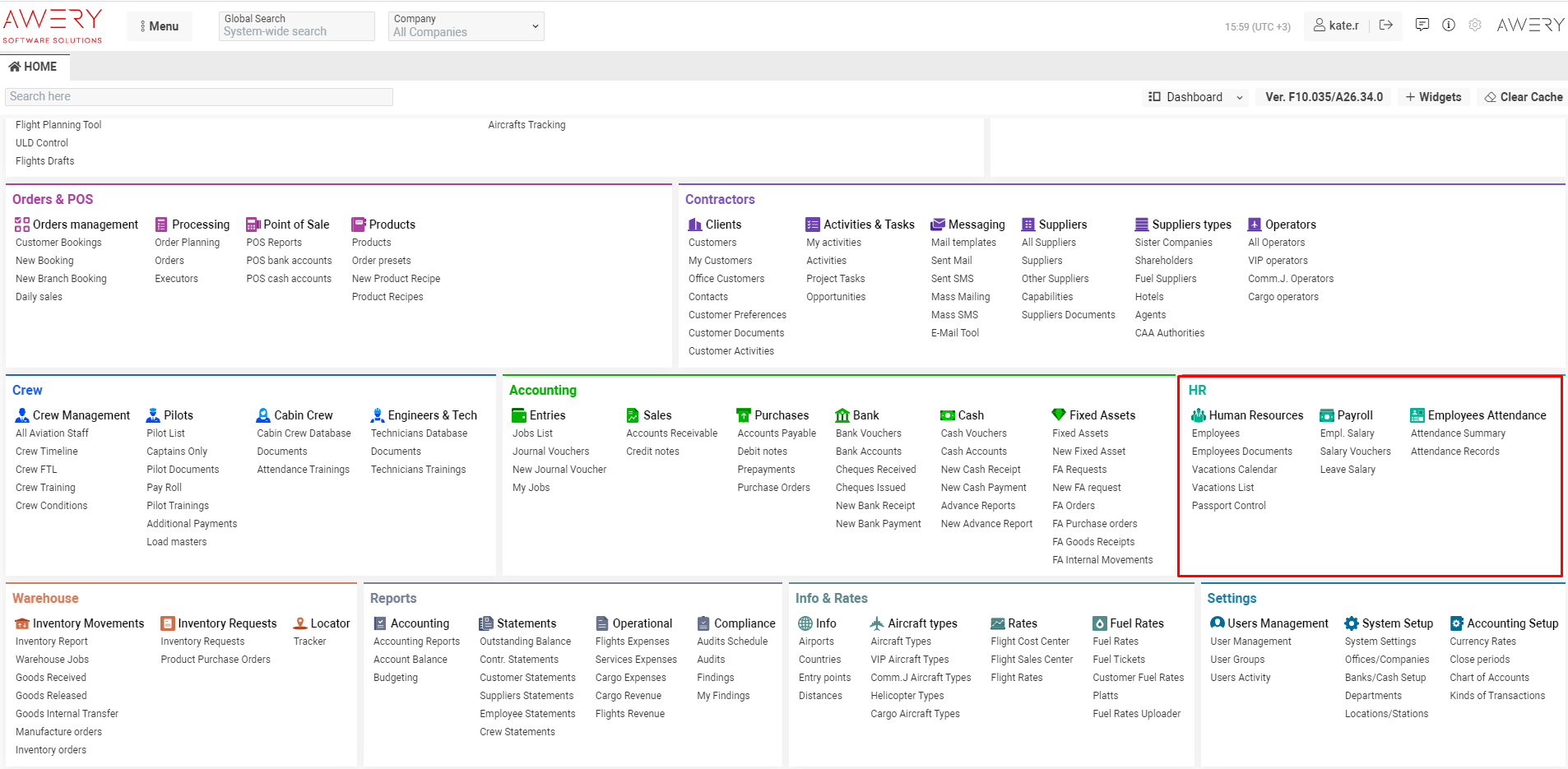Image resolution: width=1568 pixels, height=769 pixels.
Task: Open the chat messages icon in header
Action: [x=1422, y=25]
